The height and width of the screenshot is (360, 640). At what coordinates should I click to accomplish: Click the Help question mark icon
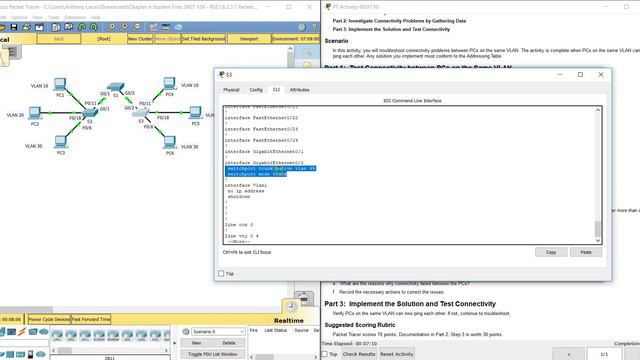(x=314, y=27)
